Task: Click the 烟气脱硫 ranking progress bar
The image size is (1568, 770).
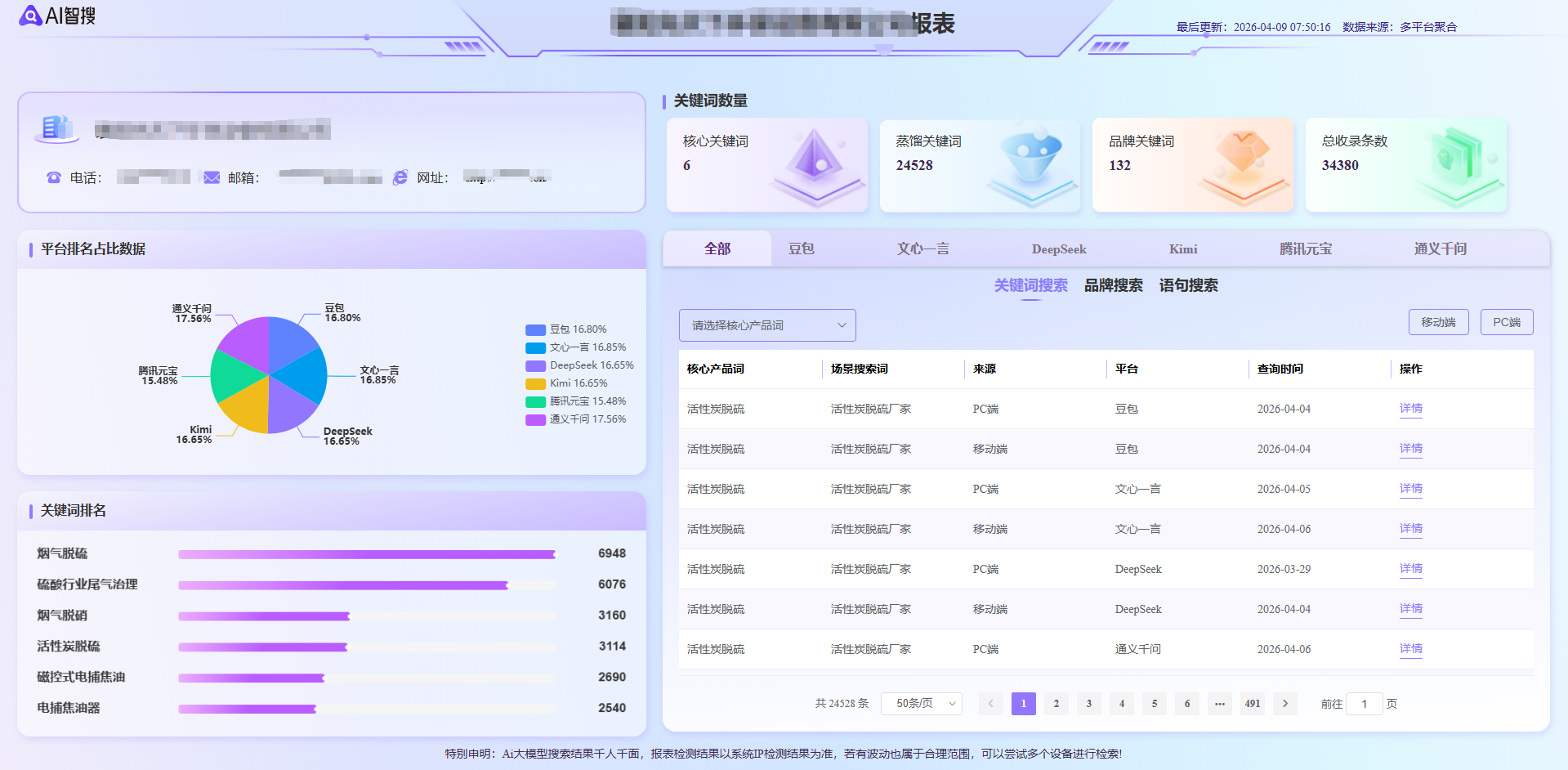Action: 367,554
